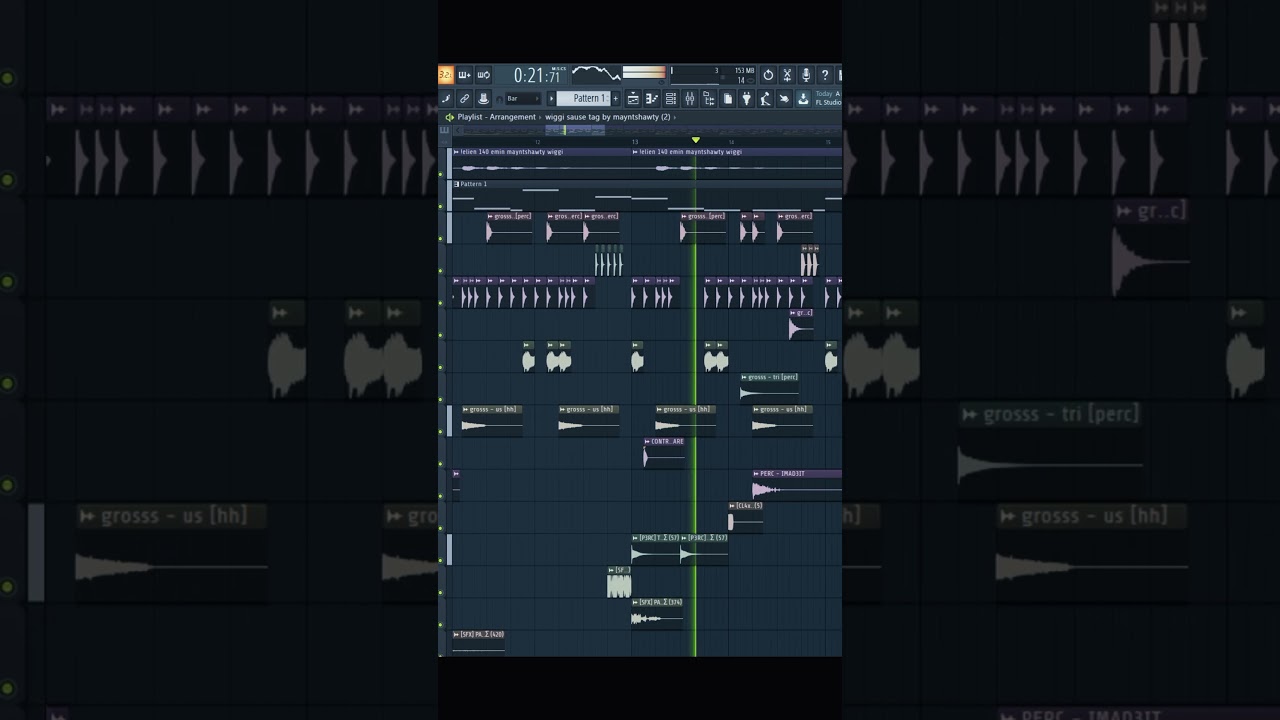Select the grosss - tri [perc] clip
The height and width of the screenshot is (720, 1280).
pyautogui.click(x=769, y=388)
